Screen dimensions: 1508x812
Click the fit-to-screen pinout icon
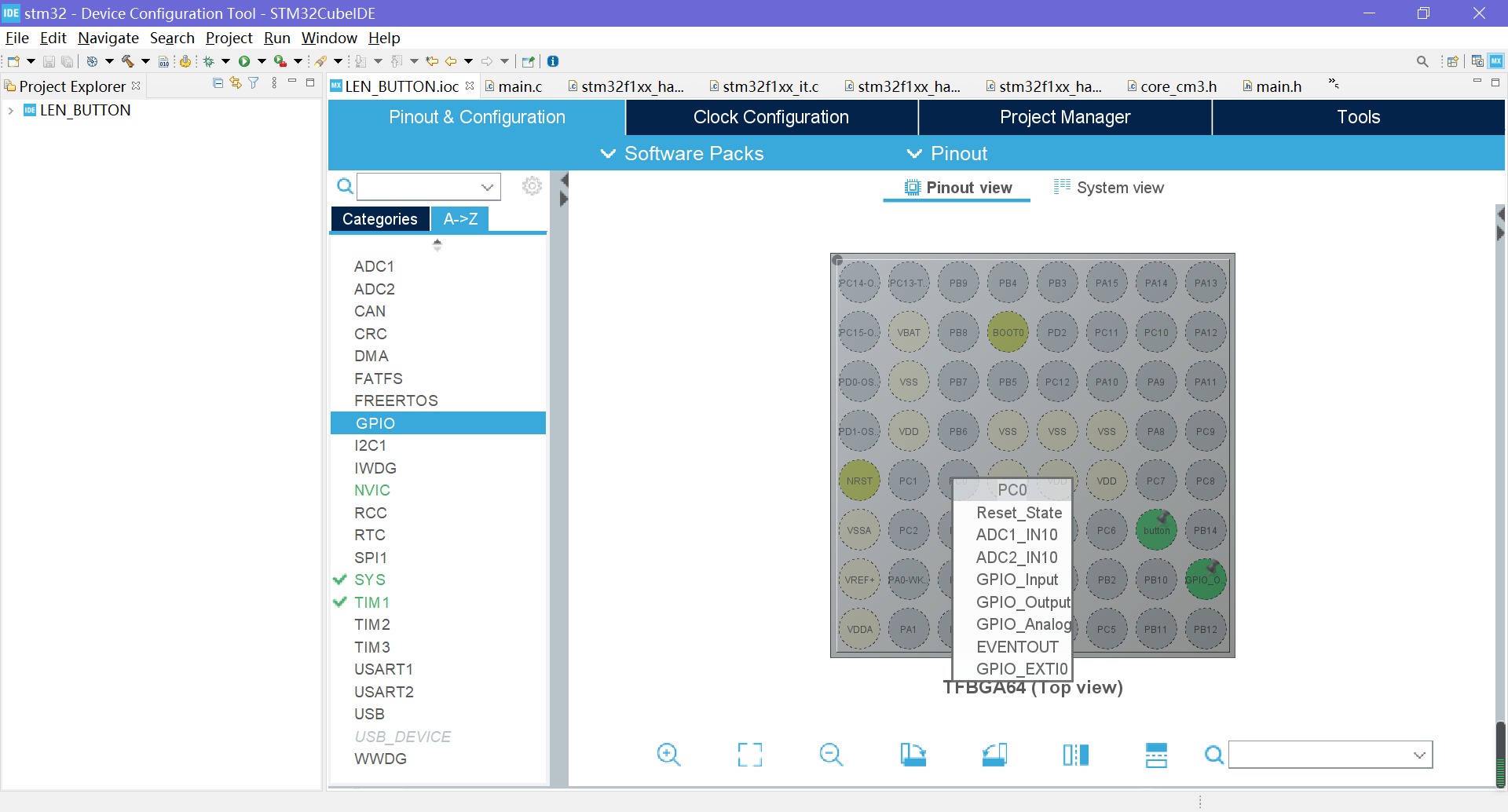click(750, 755)
